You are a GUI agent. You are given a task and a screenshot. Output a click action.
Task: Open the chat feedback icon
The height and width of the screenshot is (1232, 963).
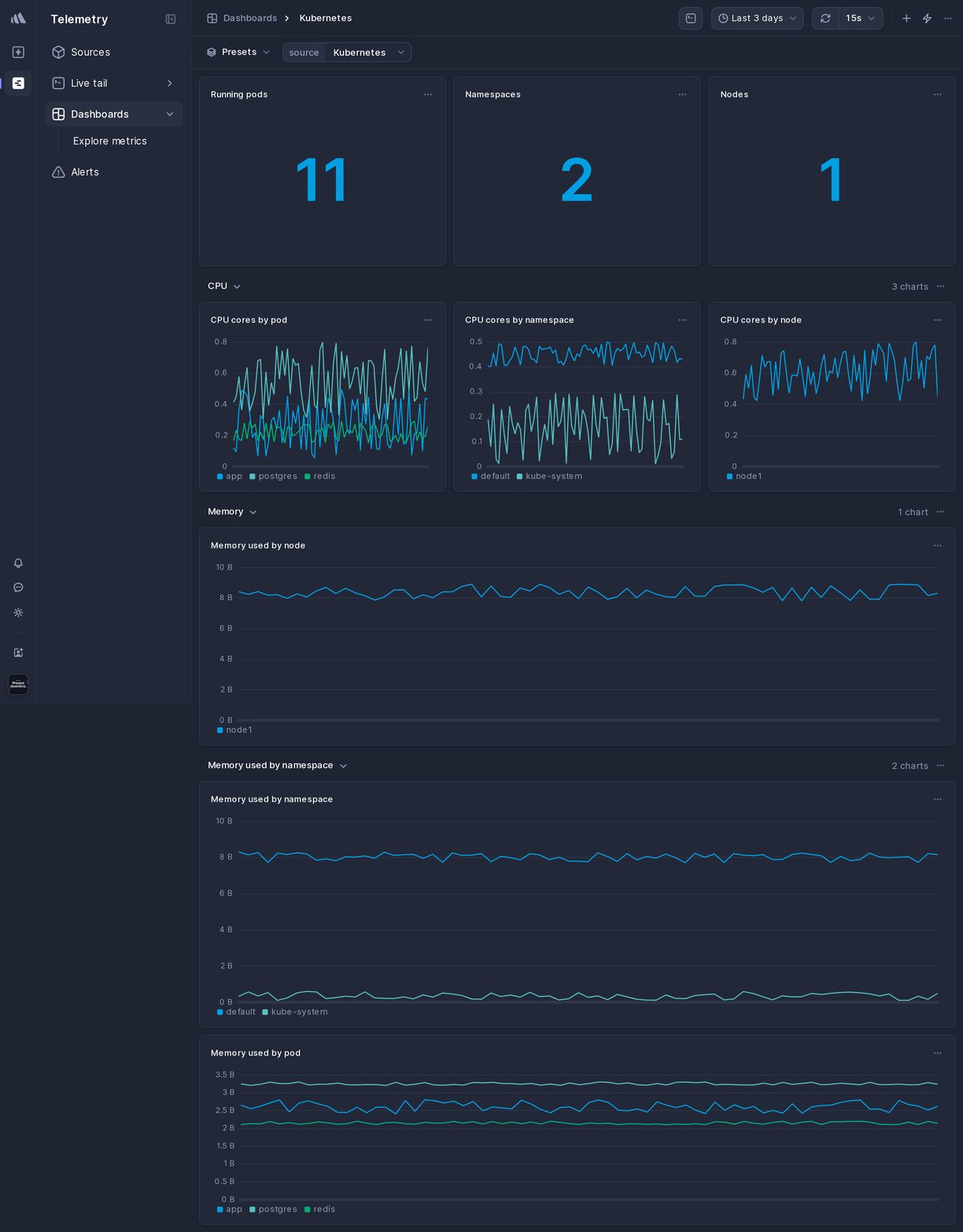pyautogui.click(x=18, y=587)
